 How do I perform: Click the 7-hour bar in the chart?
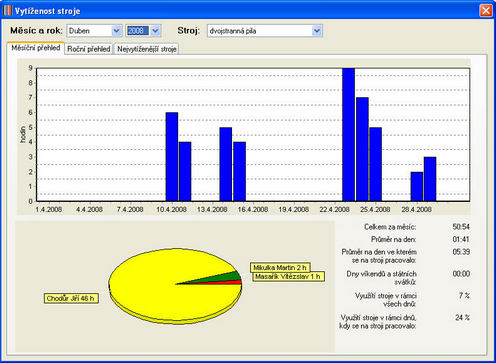362,149
